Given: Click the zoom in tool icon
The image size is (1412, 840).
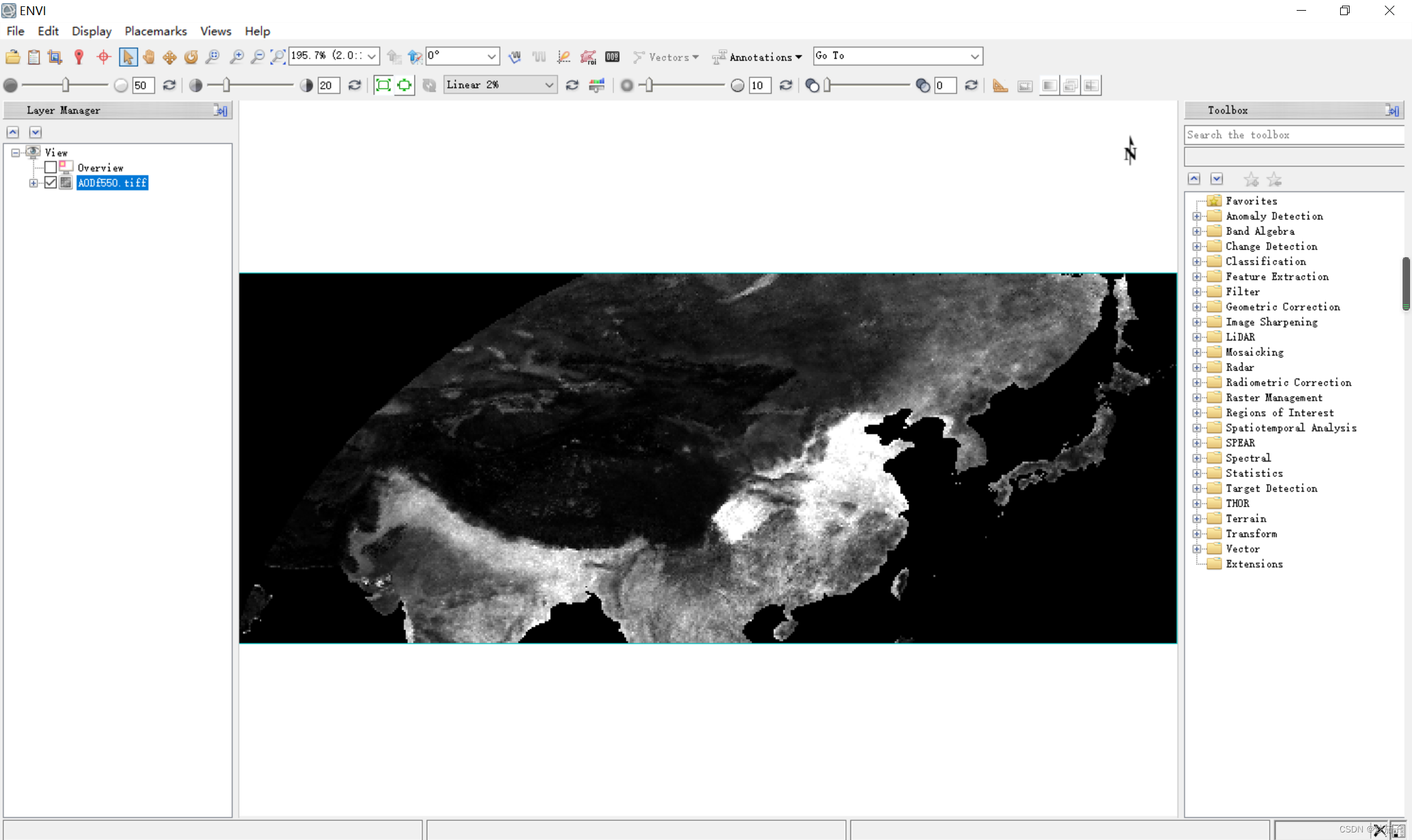Looking at the screenshot, I should point(234,56).
